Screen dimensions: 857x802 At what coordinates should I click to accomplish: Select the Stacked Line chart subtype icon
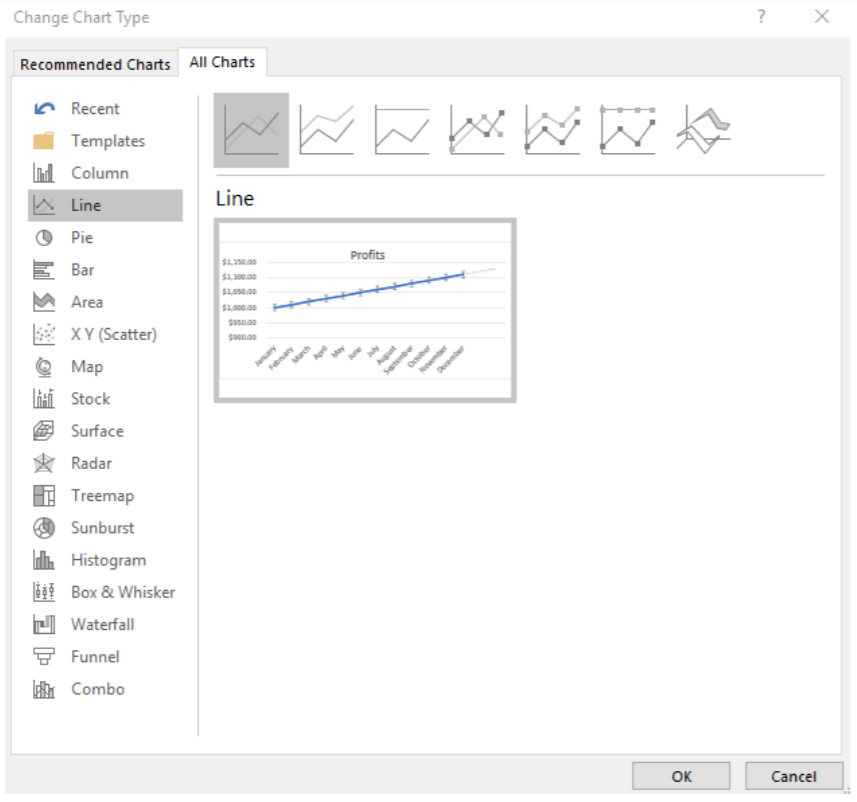point(327,130)
